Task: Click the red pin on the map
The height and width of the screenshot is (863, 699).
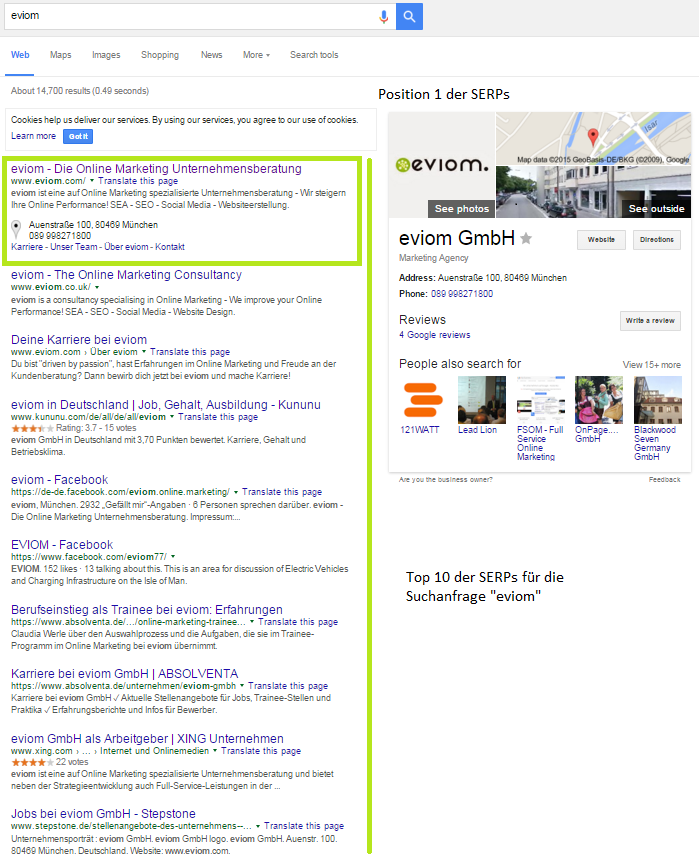Action: (593, 136)
